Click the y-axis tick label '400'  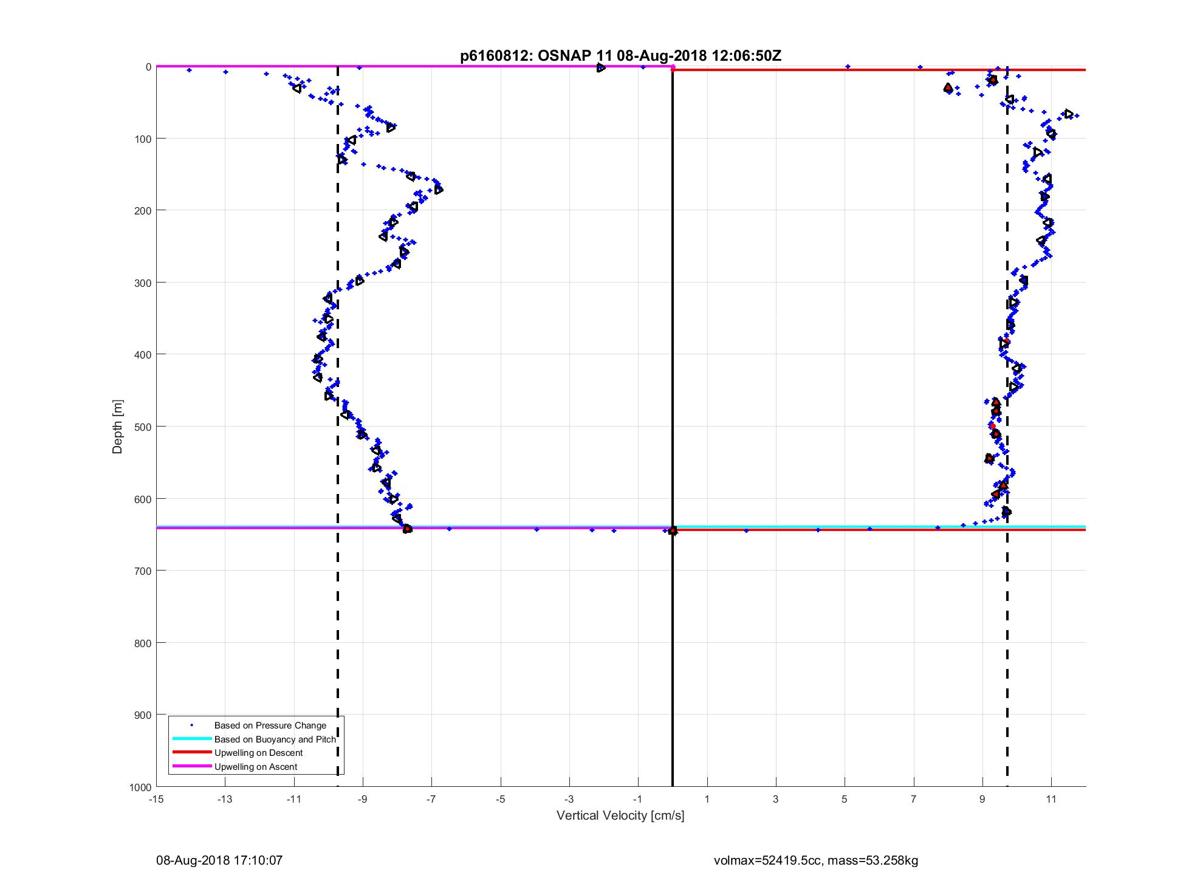(142, 355)
